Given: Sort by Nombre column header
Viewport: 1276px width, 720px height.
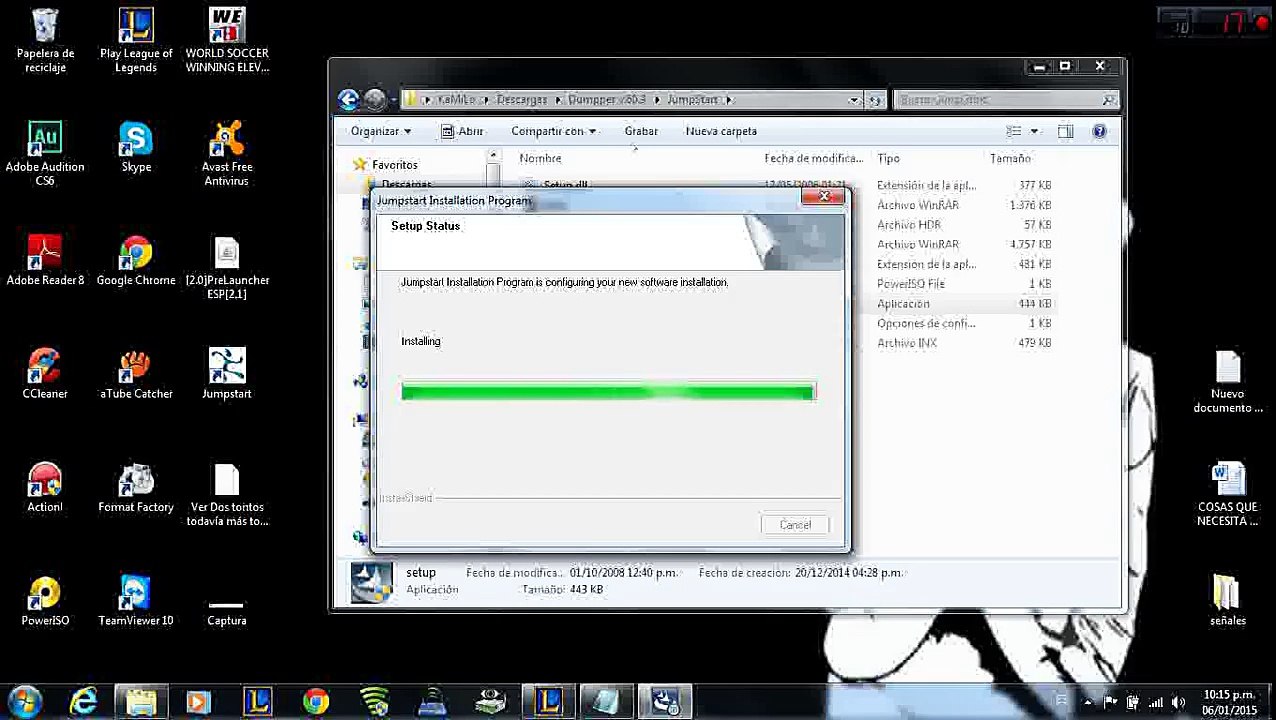Looking at the screenshot, I should click(x=540, y=158).
